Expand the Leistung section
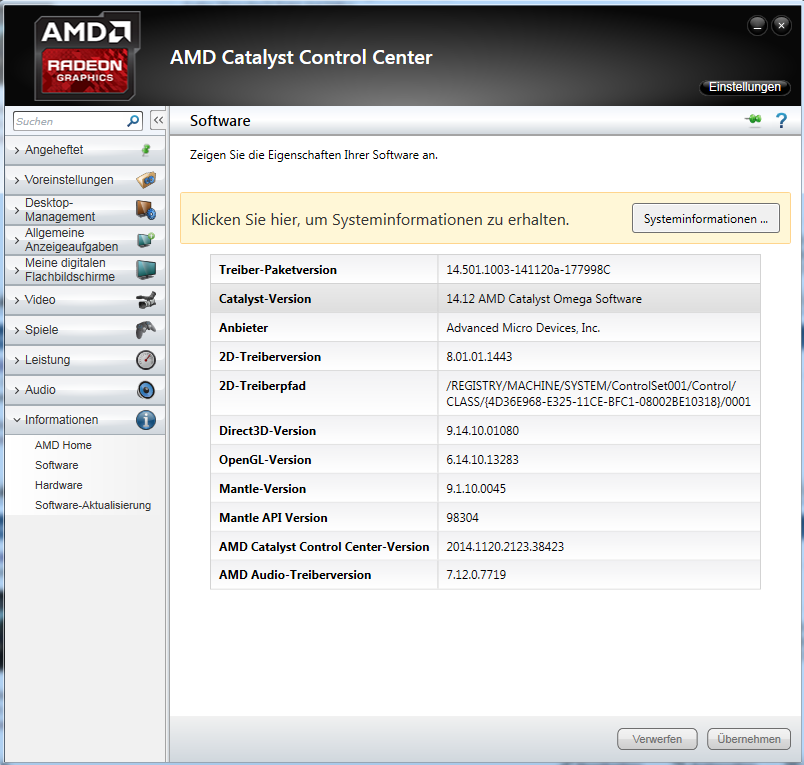 tap(85, 360)
